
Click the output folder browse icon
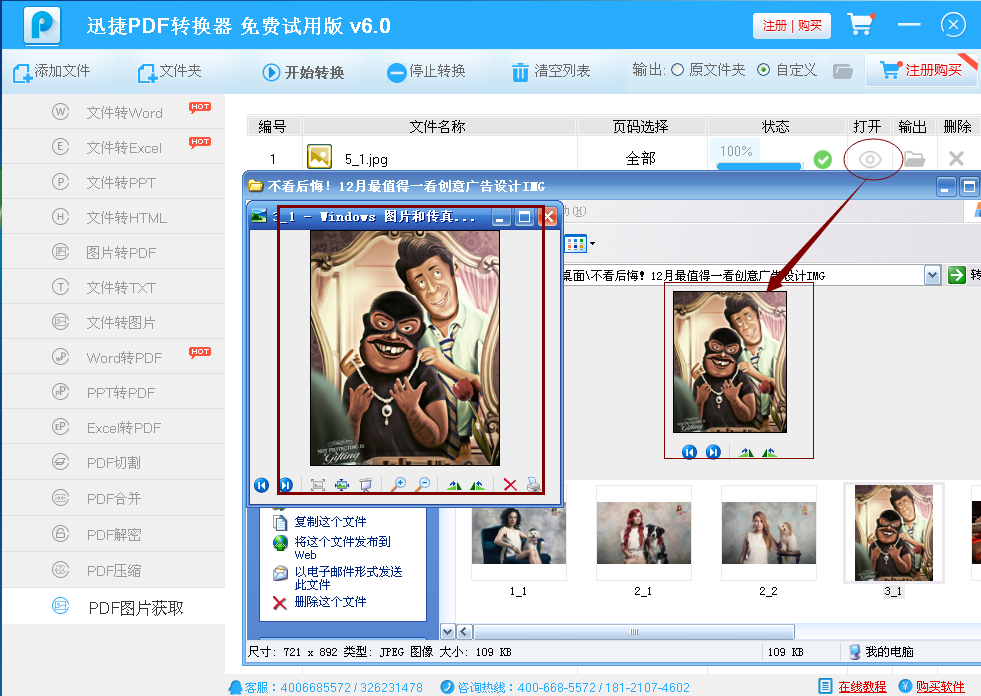click(x=843, y=71)
